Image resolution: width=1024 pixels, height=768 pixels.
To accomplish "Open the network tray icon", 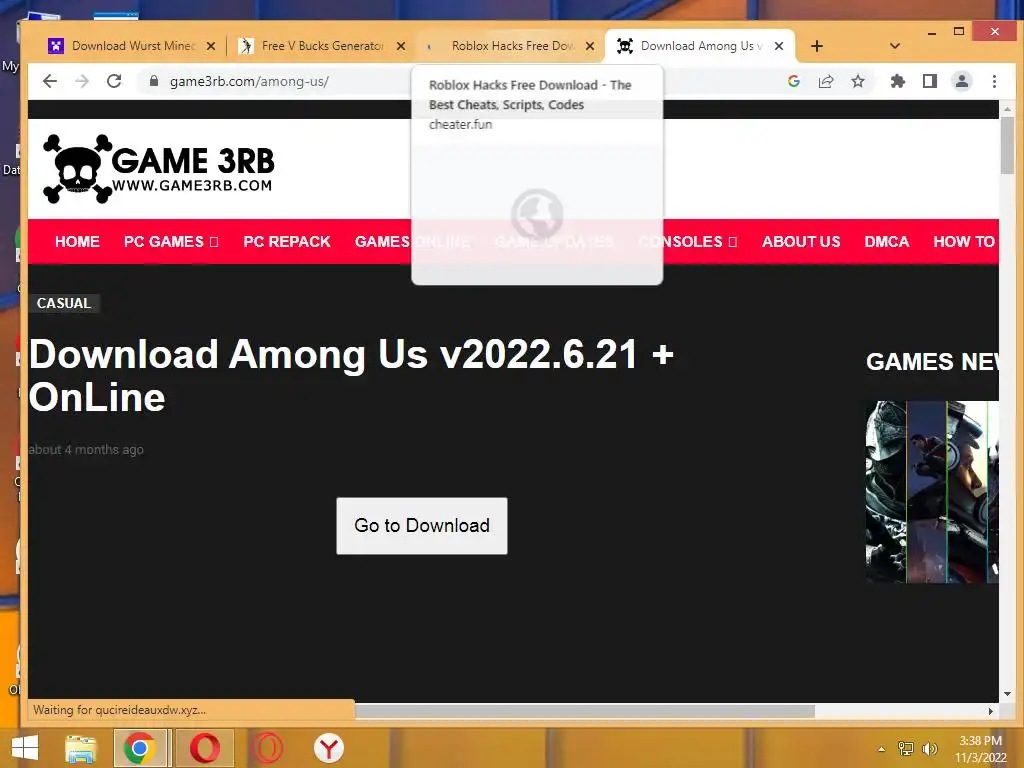I will click(x=906, y=749).
